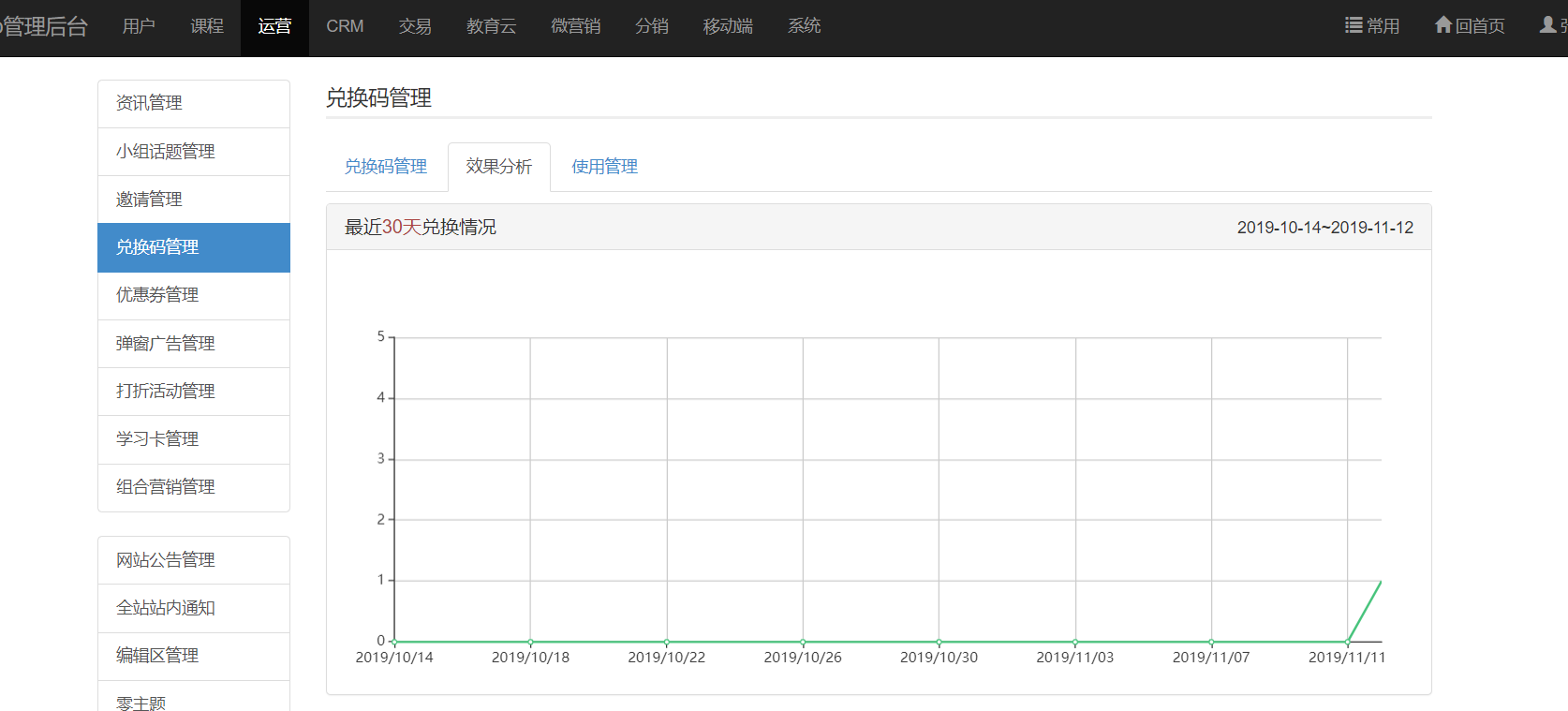Go to 教育云 in the navigation bar
Image resolution: width=1568 pixels, height=711 pixels.
(x=491, y=26)
